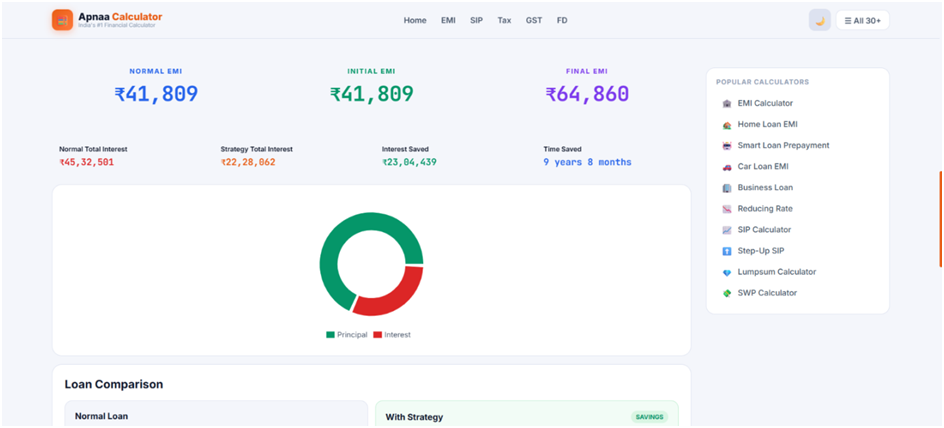
Task: Click the Normal EMI value ₹41,809
Action: click(156, 95)
